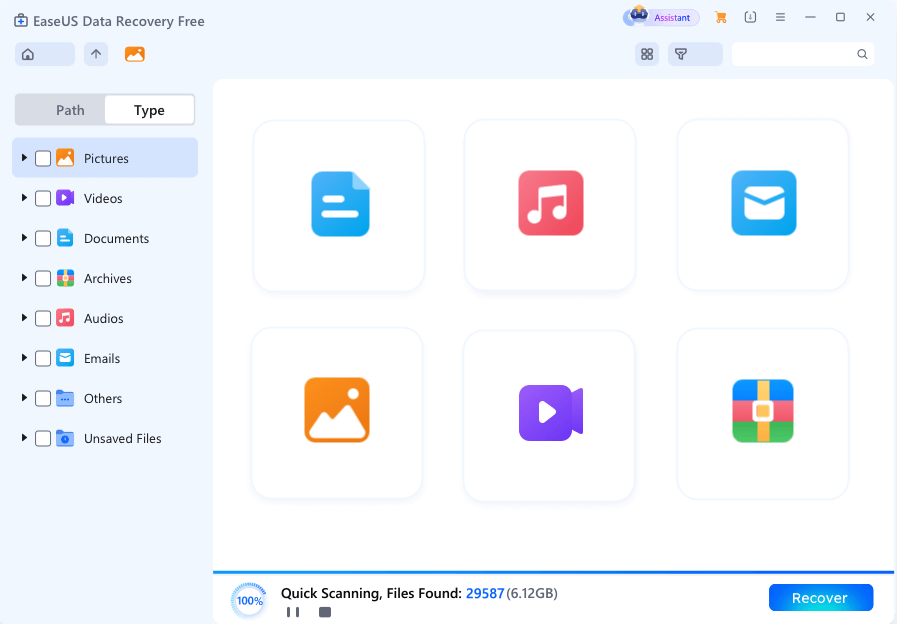Check the Others checkbox
Screen dimensions: 897x624
(43, 399)
